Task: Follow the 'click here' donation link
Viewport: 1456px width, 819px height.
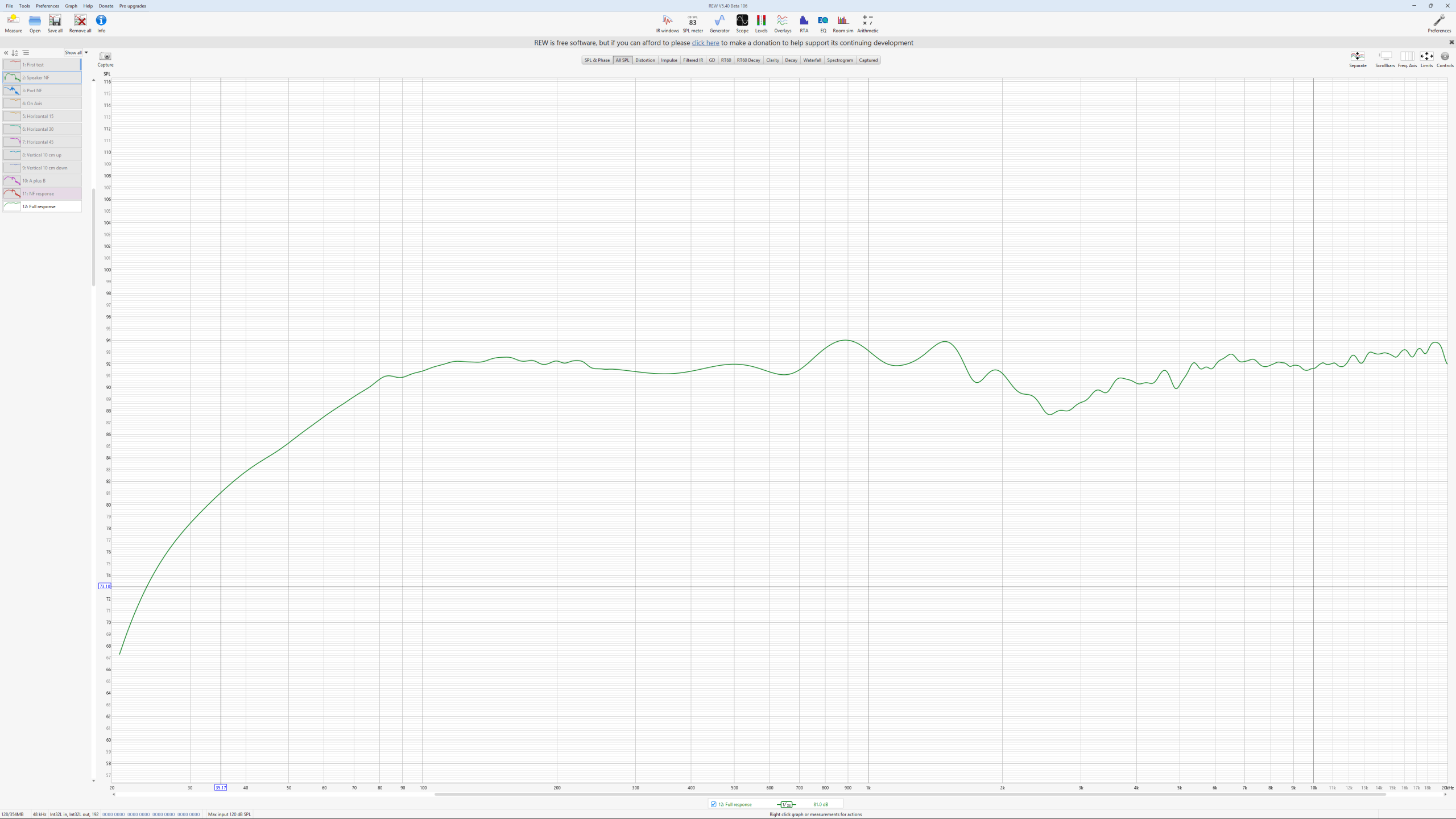Action: 705,43
